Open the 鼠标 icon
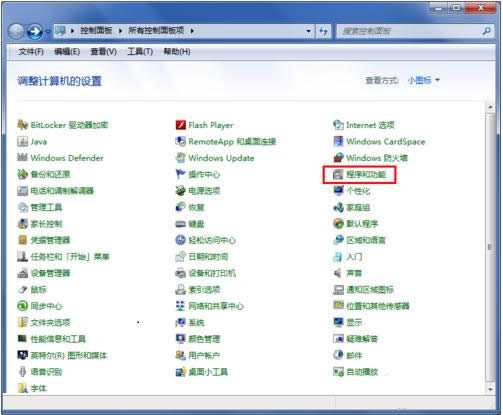503x415 pixels. click(22, 289)
